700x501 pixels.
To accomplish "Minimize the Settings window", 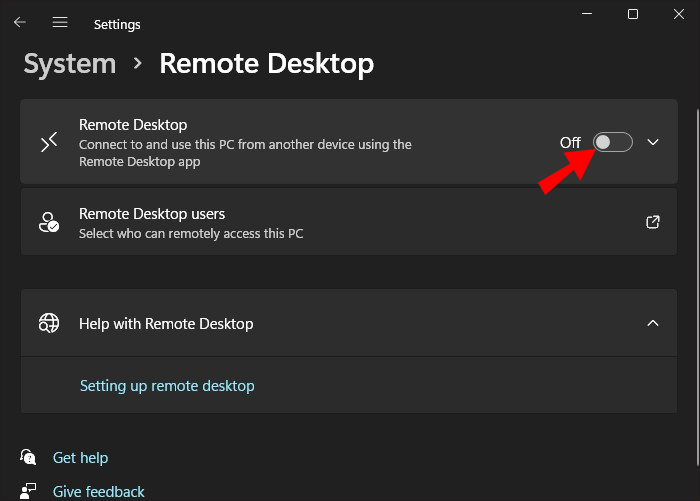I will click(586, 14).
